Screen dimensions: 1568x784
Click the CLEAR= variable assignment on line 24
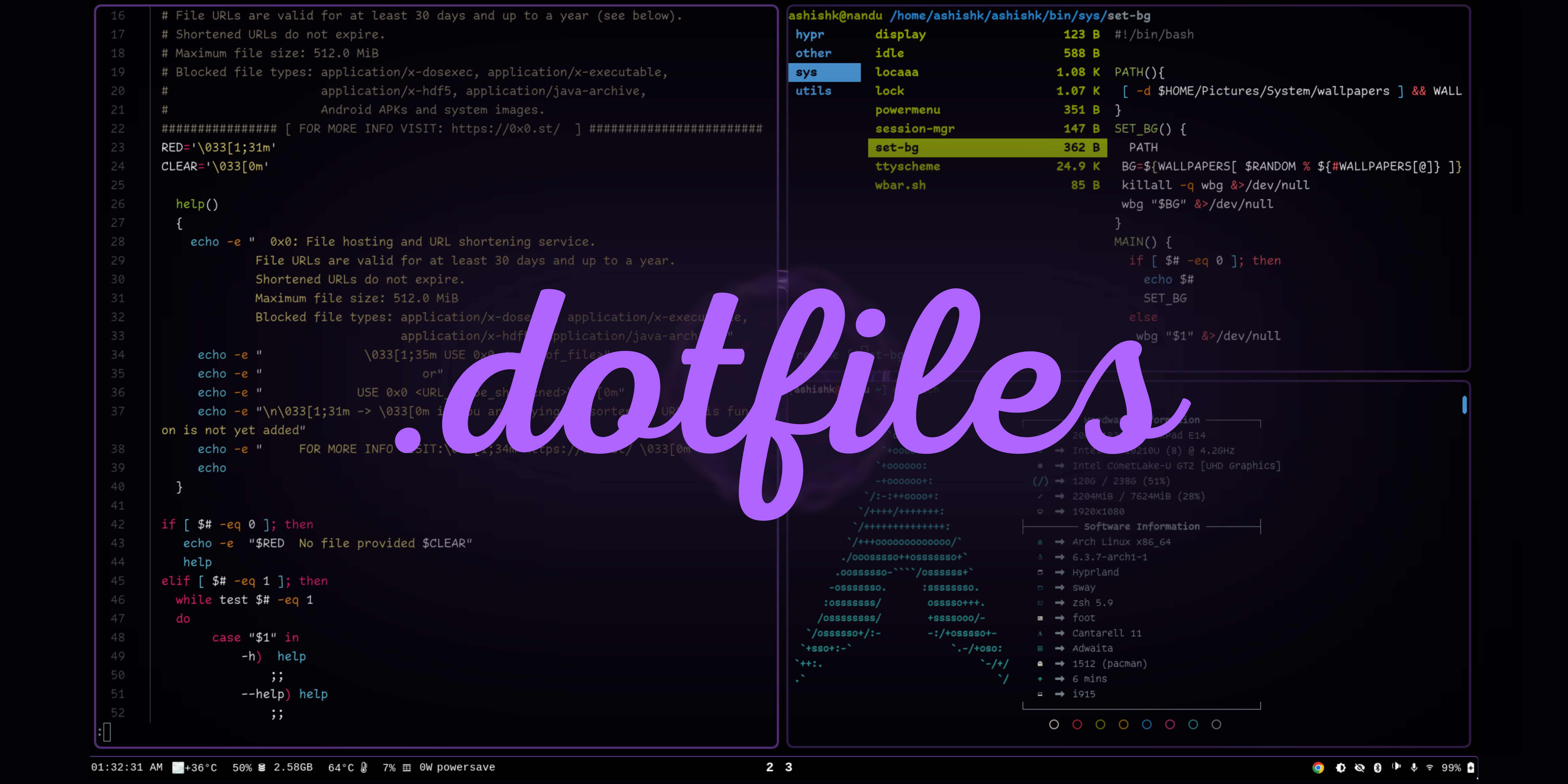pos(215,167)
